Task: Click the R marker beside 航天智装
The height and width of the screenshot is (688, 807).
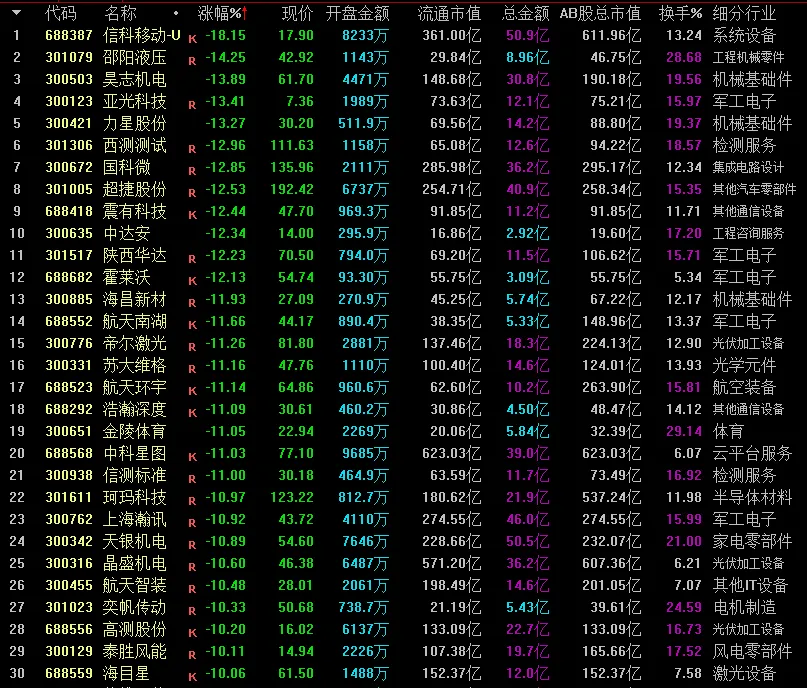Action: [x=192, y=589]
